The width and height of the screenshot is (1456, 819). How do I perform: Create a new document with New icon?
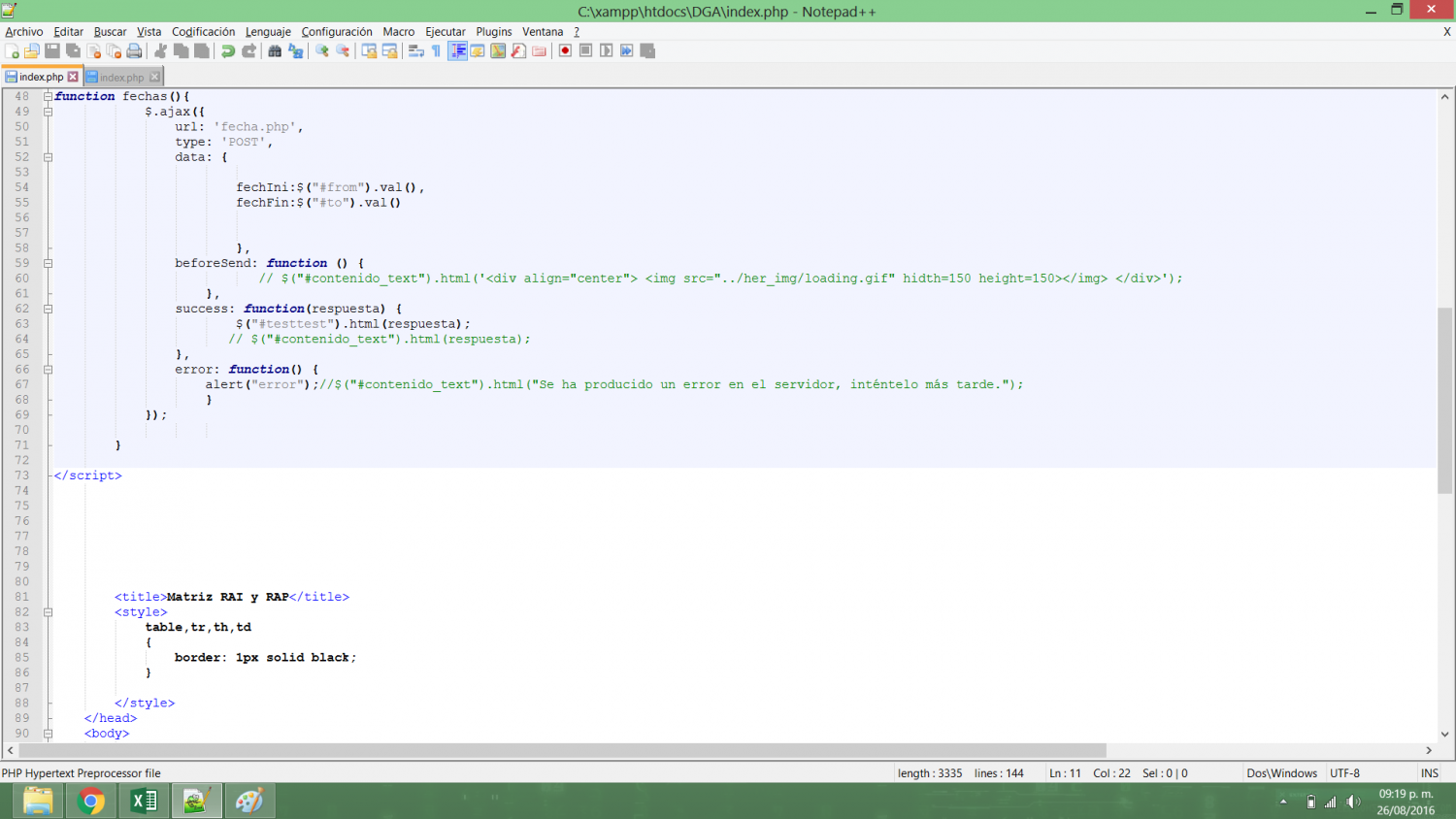click(x=12, y=50)
